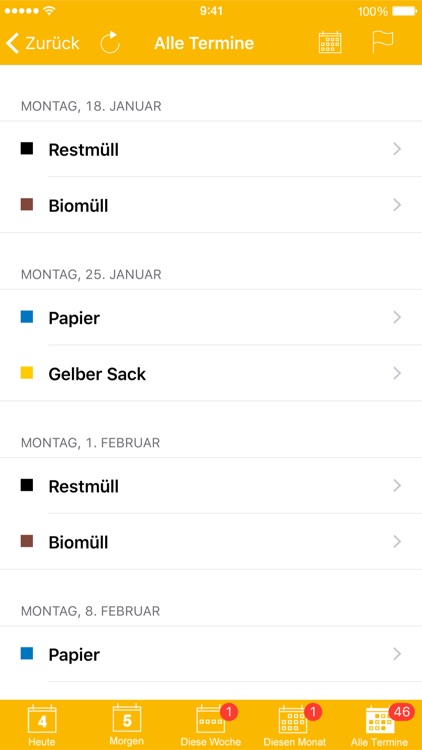Click blue color square beside Papier 25. Januar
Viewport: 422px width, 750px height.
click(x=27, y=317)
